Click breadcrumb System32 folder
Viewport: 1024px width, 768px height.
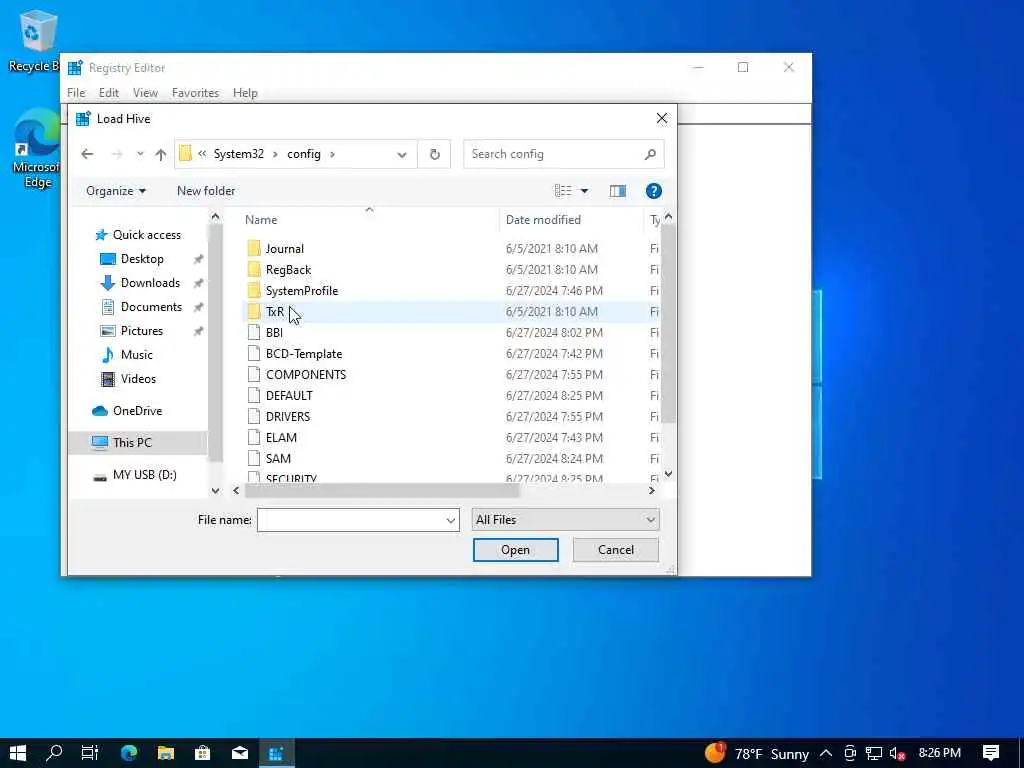[238, 154]
